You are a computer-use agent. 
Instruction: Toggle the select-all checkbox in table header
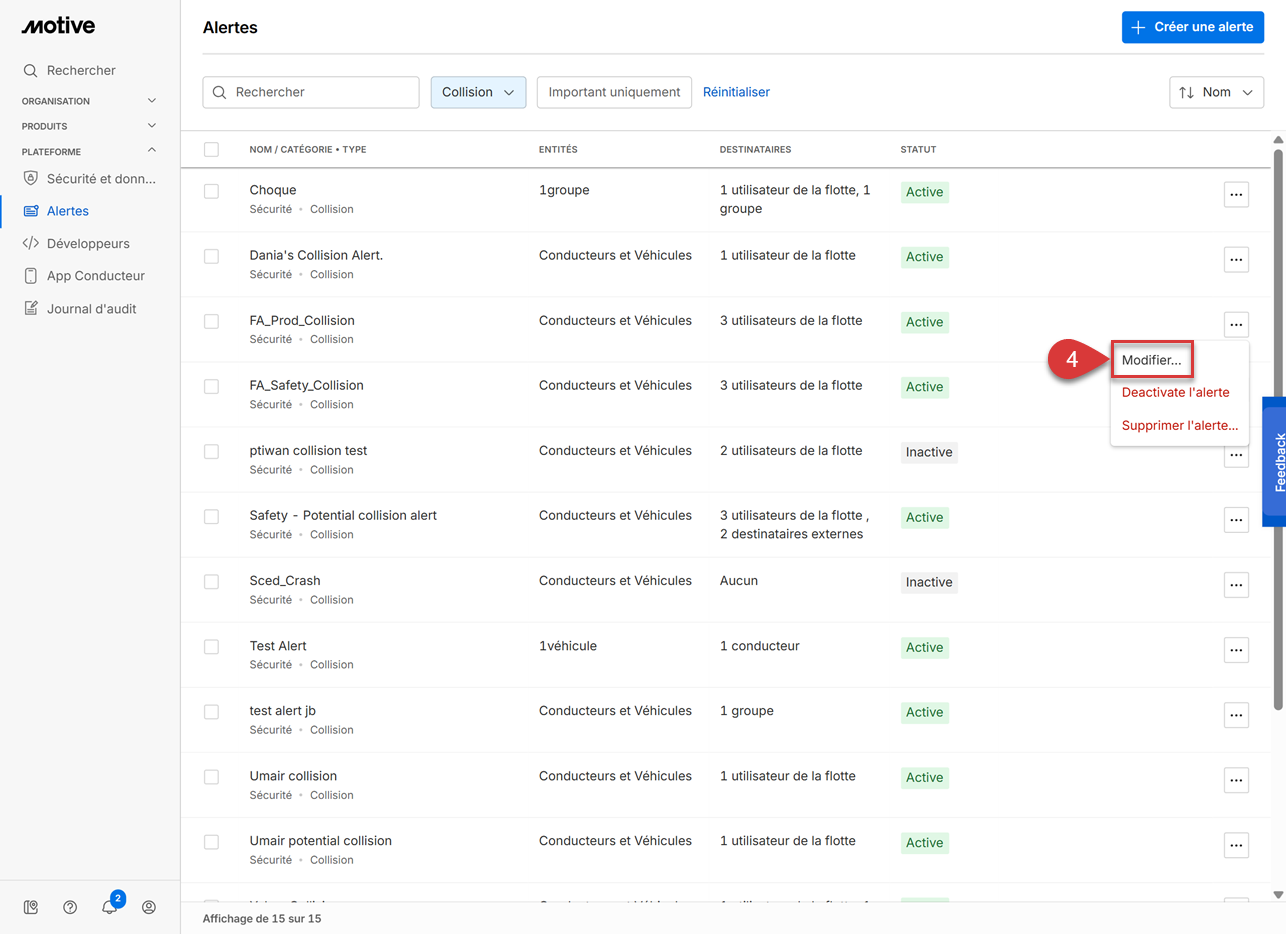tap(211, 149)
